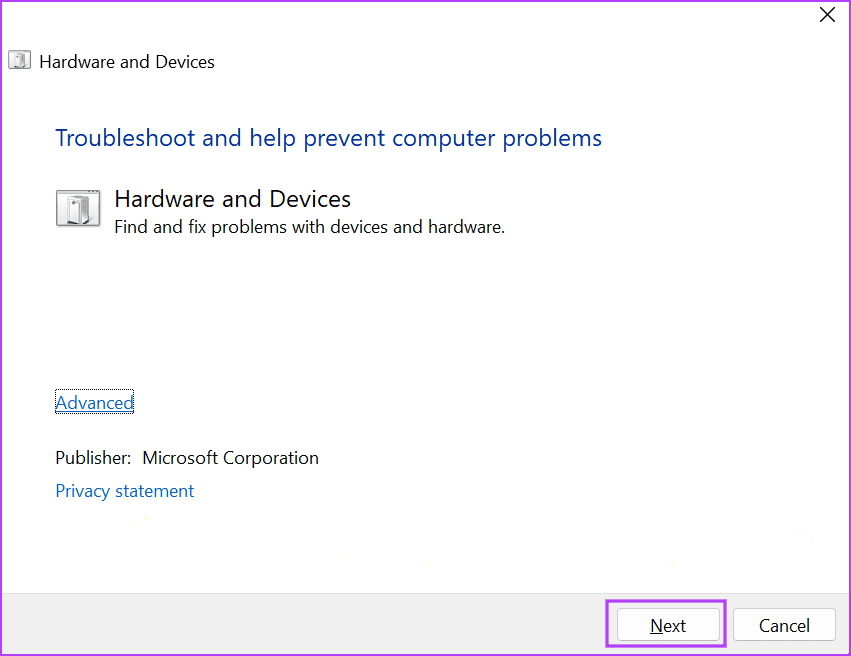Click the Hardware and Devices title bar icon
Viewport: 851px width, 656px height.
pyautogui.click(x=19, y=60)
